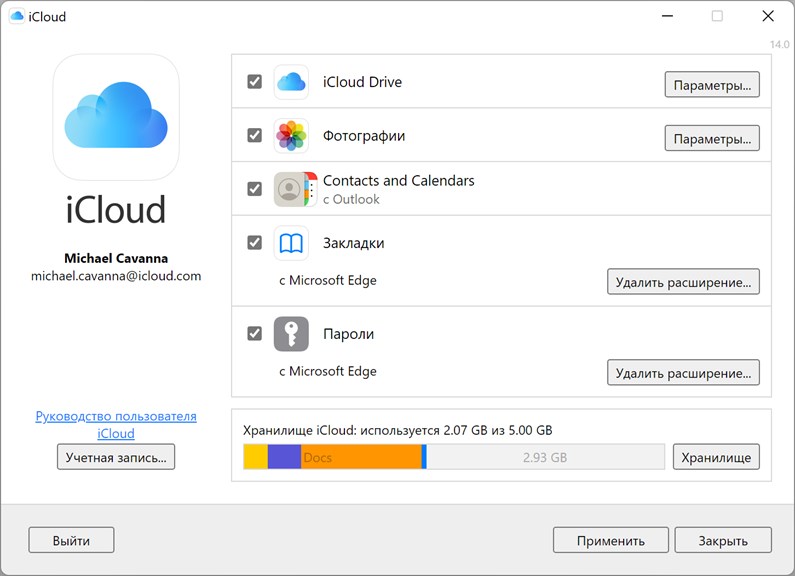Open Параметры for Фотографии
Image resolution: width=795 pixels, height=576 pixels.
(x=712, y=138)
